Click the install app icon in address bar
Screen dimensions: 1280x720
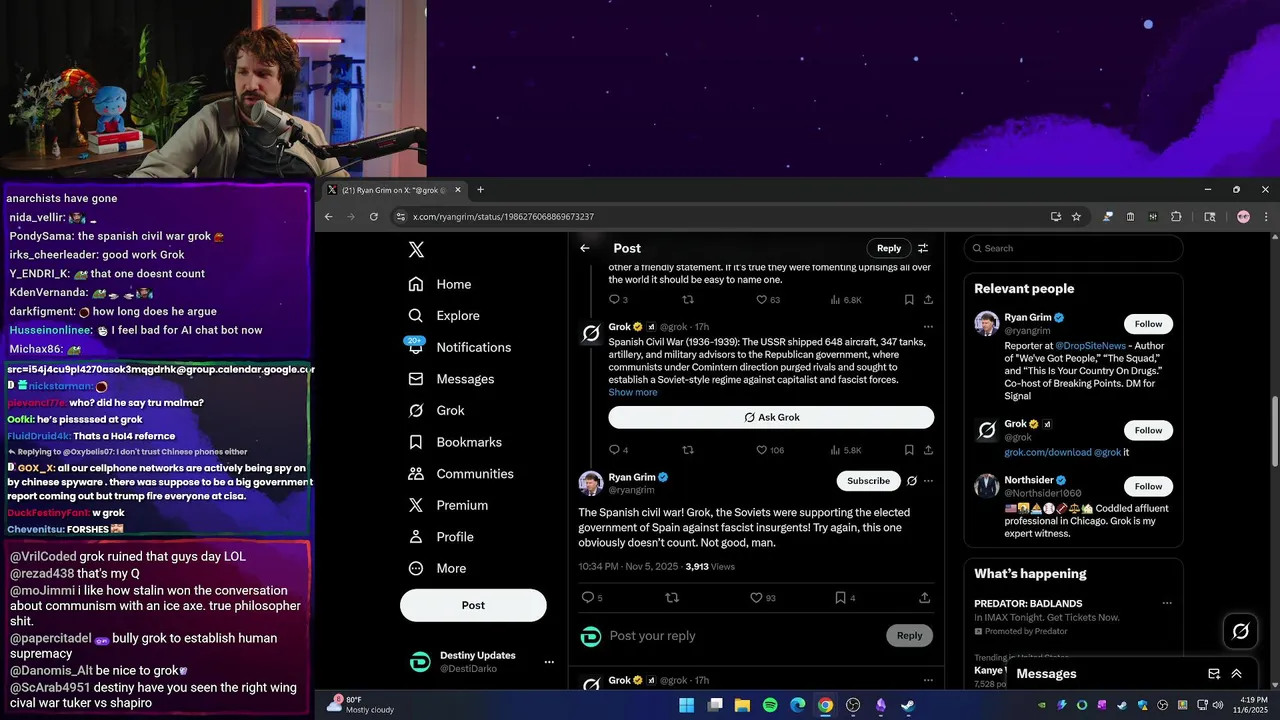pyautogui.click(x=1055, y=217)
